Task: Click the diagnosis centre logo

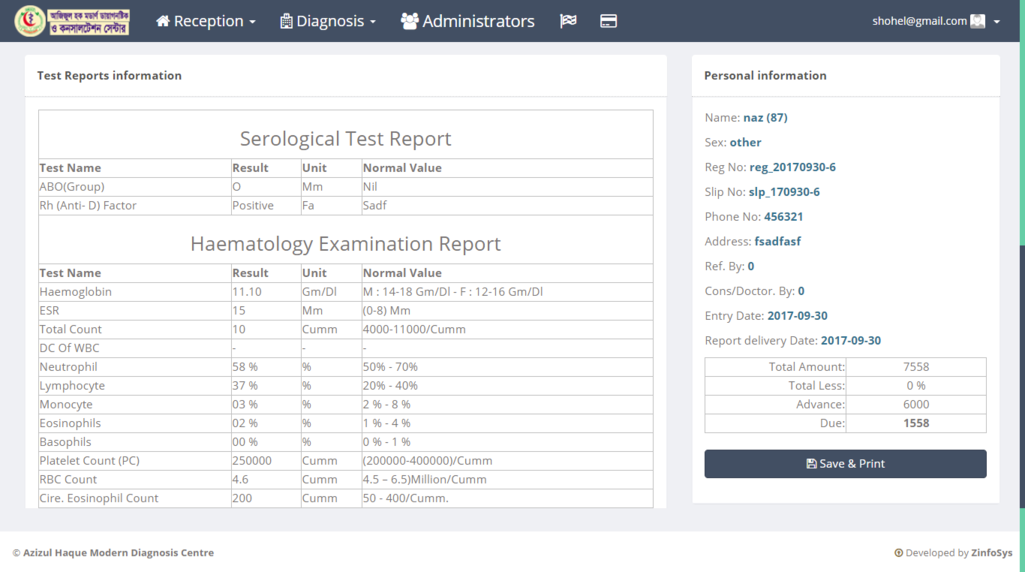Action: 71,21
